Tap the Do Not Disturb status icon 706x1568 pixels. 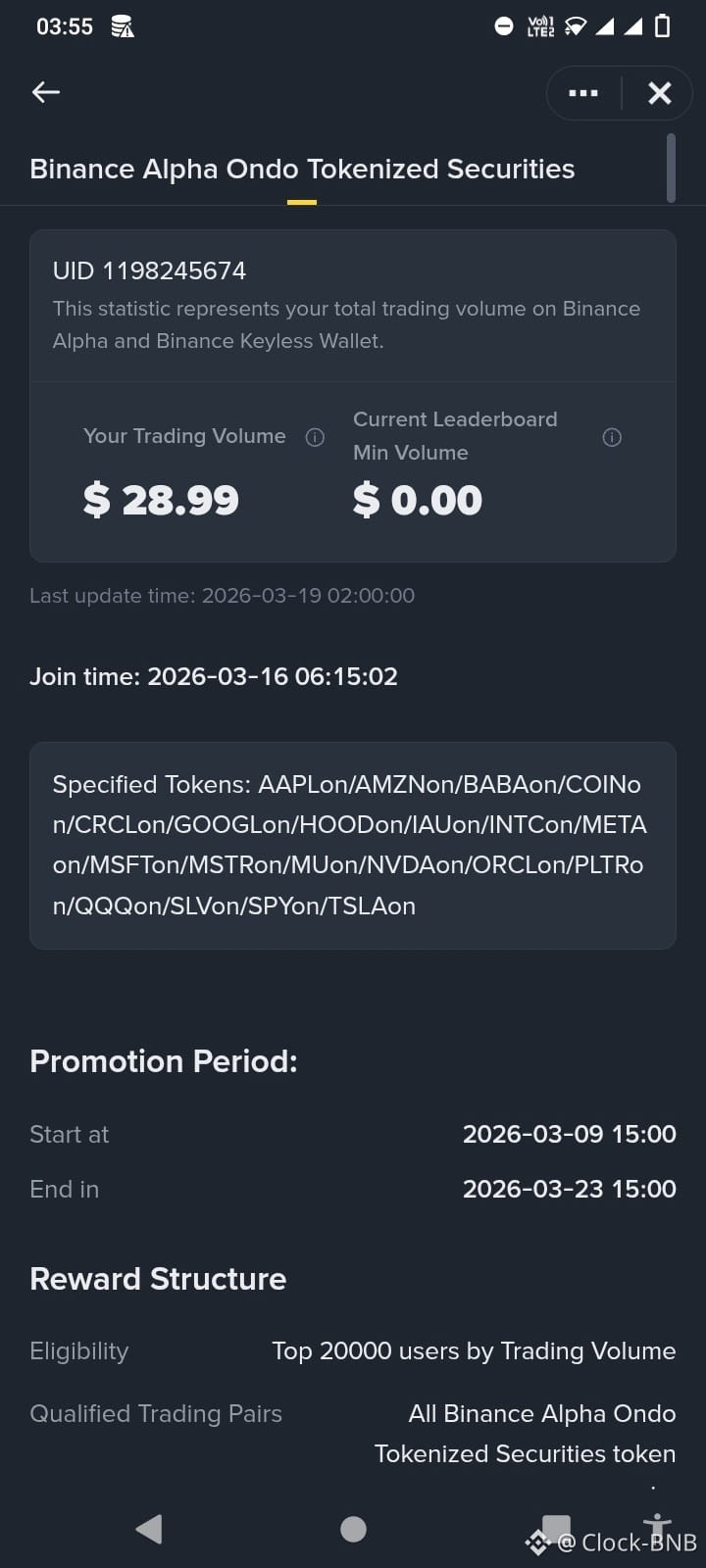pyautogui.click(x=504, y=26)
